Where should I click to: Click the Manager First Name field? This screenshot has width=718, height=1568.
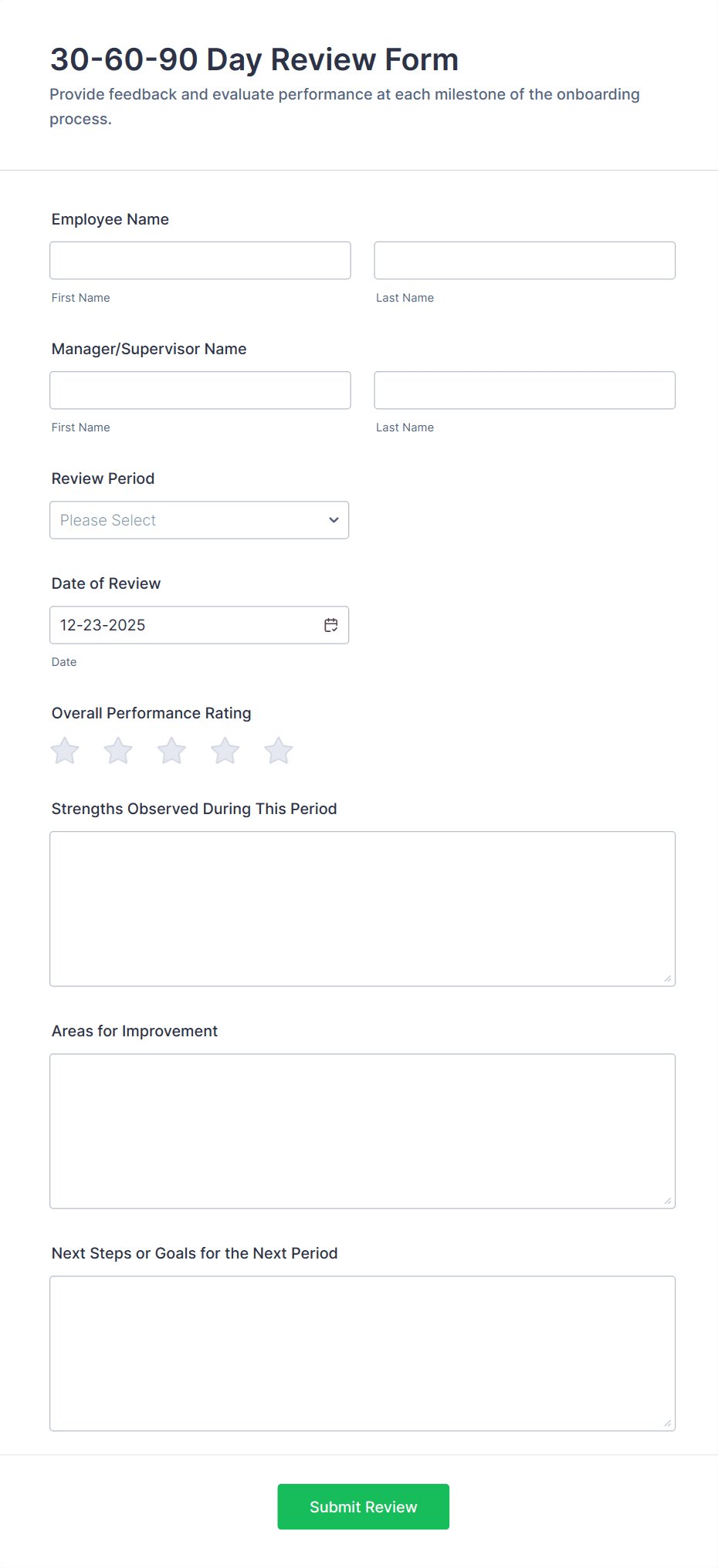(200, 390)
